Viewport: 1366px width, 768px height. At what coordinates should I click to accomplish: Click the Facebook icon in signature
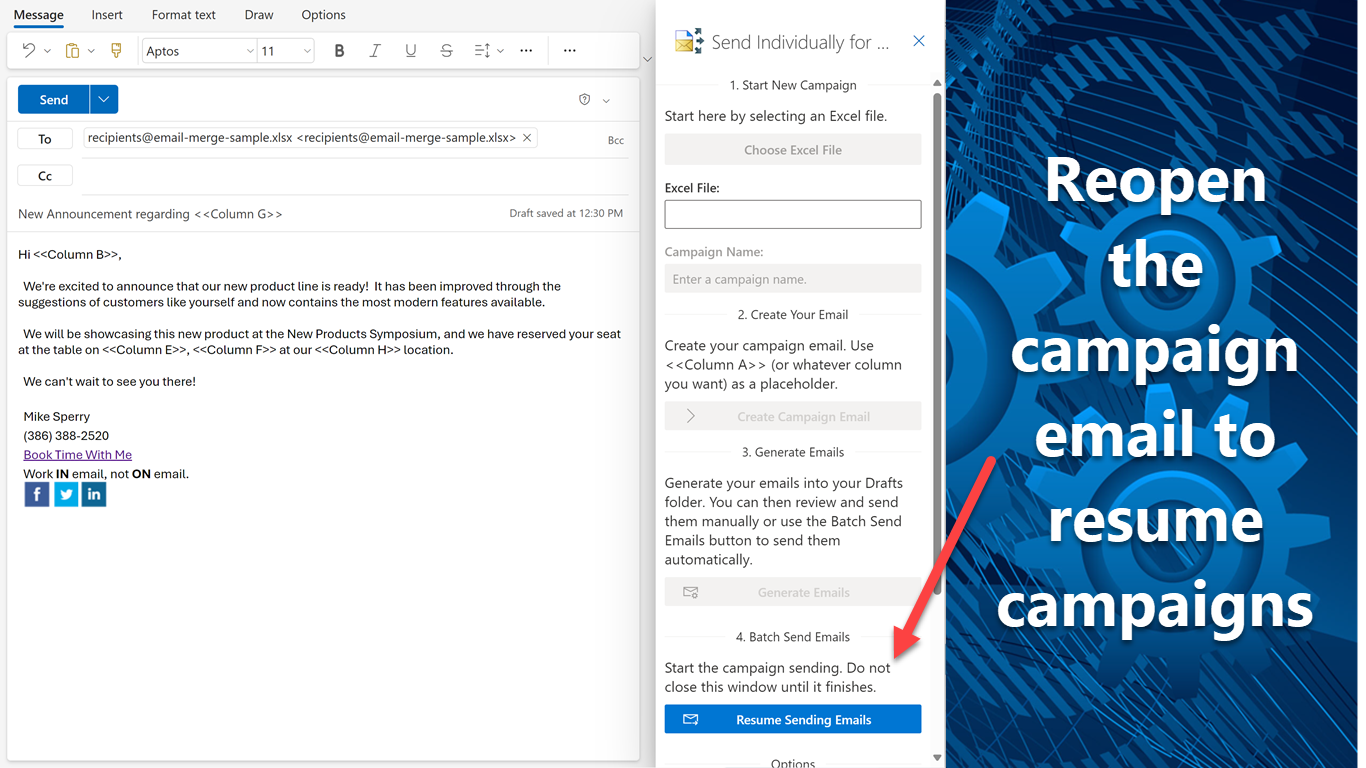pos(37,494)
